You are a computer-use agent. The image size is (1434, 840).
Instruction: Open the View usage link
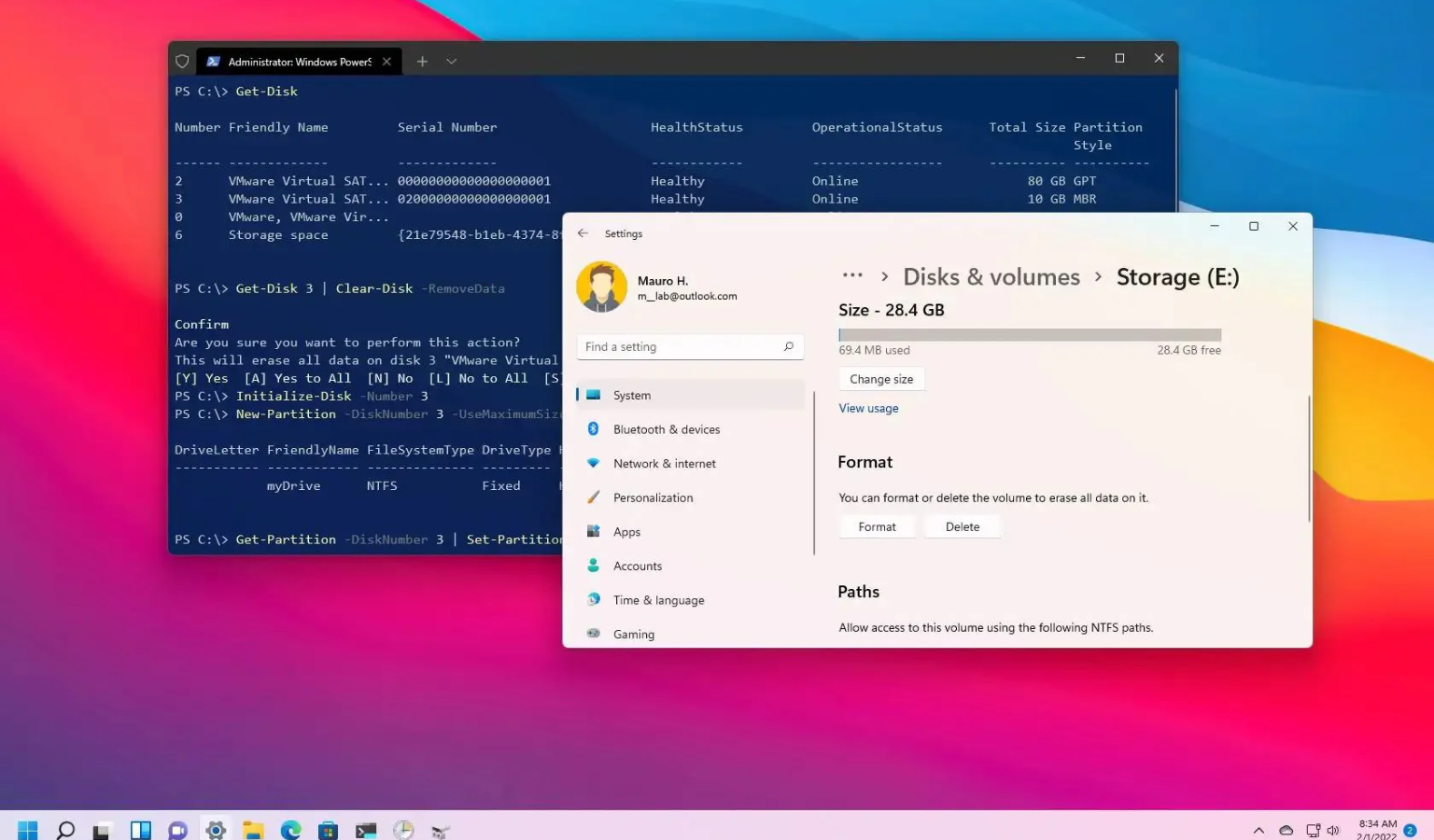point(868,408)
